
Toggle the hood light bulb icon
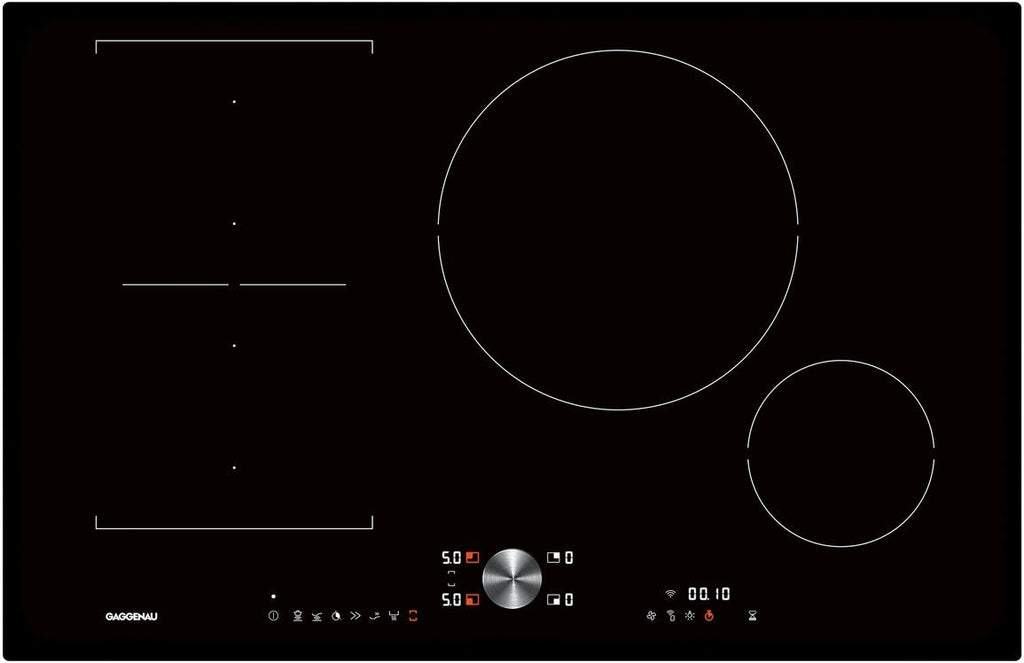689,616
